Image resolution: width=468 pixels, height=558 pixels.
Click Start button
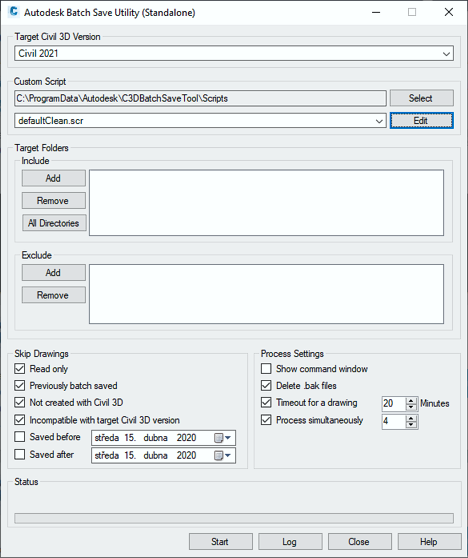(x=221, y=542)
